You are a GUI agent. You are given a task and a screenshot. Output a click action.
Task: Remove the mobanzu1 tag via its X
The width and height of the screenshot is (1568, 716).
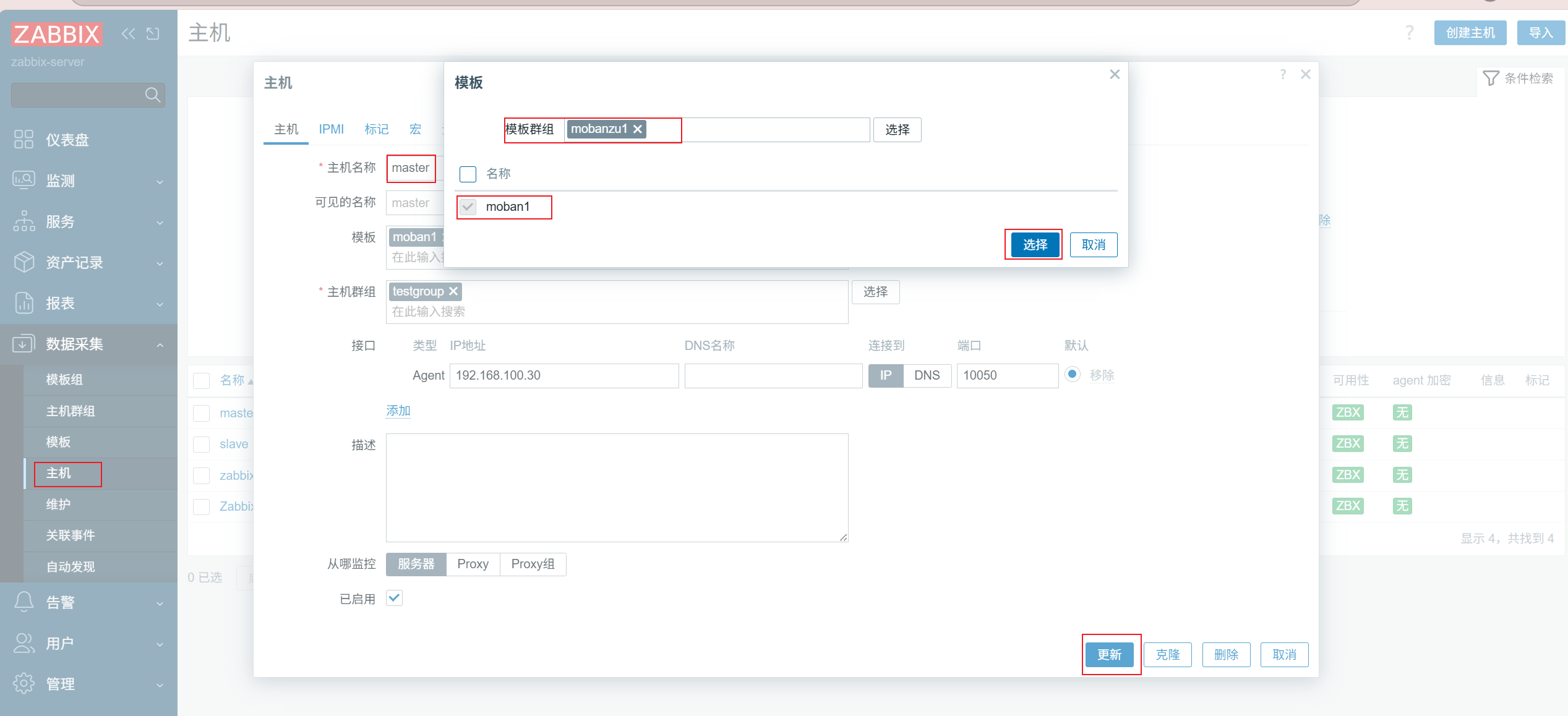(x=638, y=129)
